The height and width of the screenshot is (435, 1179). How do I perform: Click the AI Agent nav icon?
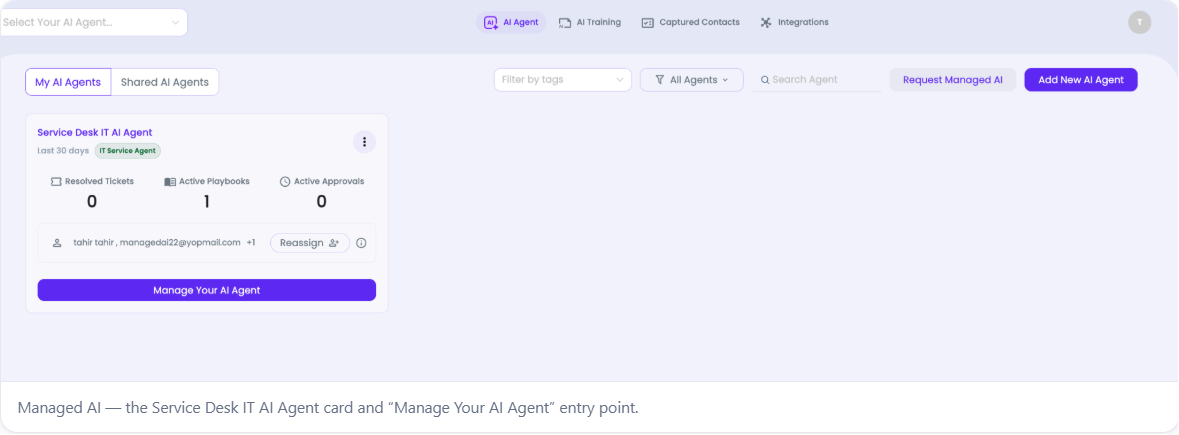pyautogui.click(x=490, y=23)
